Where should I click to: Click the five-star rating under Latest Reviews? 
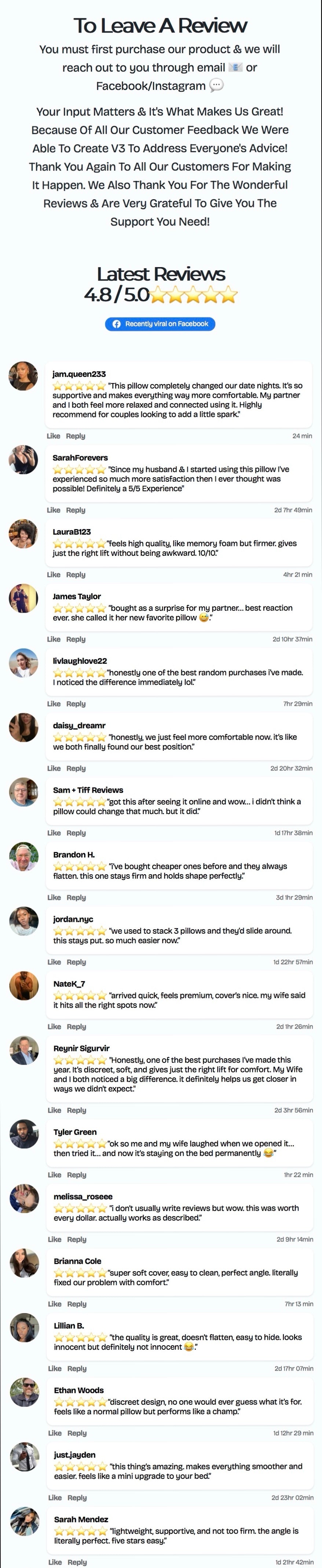click(193, 295)
